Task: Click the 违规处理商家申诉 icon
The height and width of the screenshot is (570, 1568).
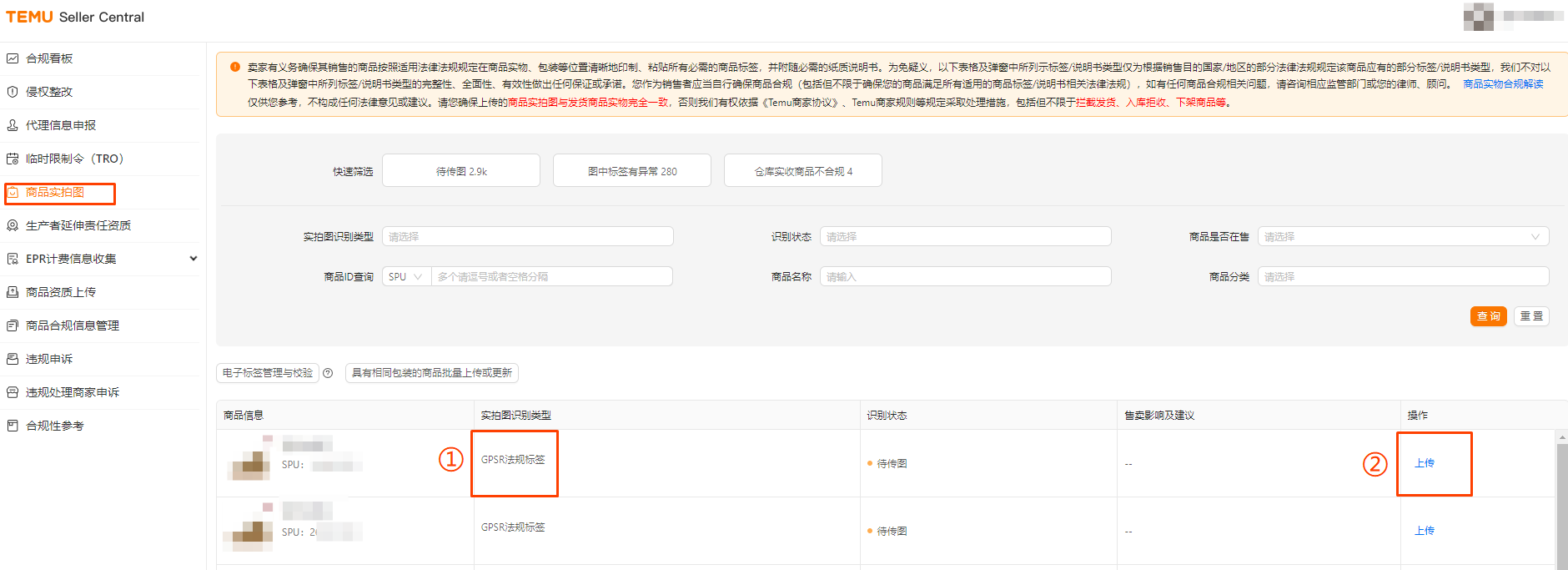Action: 13,392
